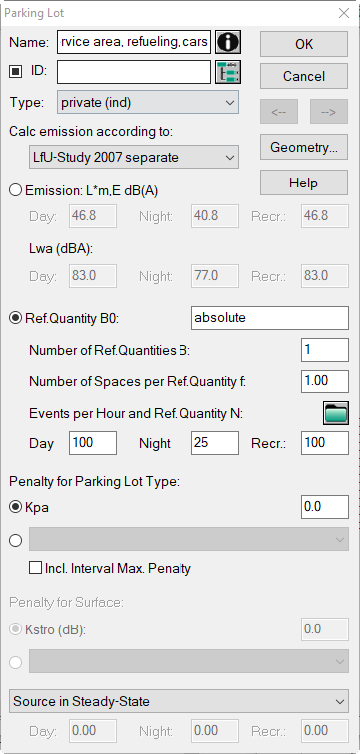This screenshot has height=754, width=360.
Task: Select the Emission L*m,E dB(A) radio button
Action: click(x=16, y=190)
